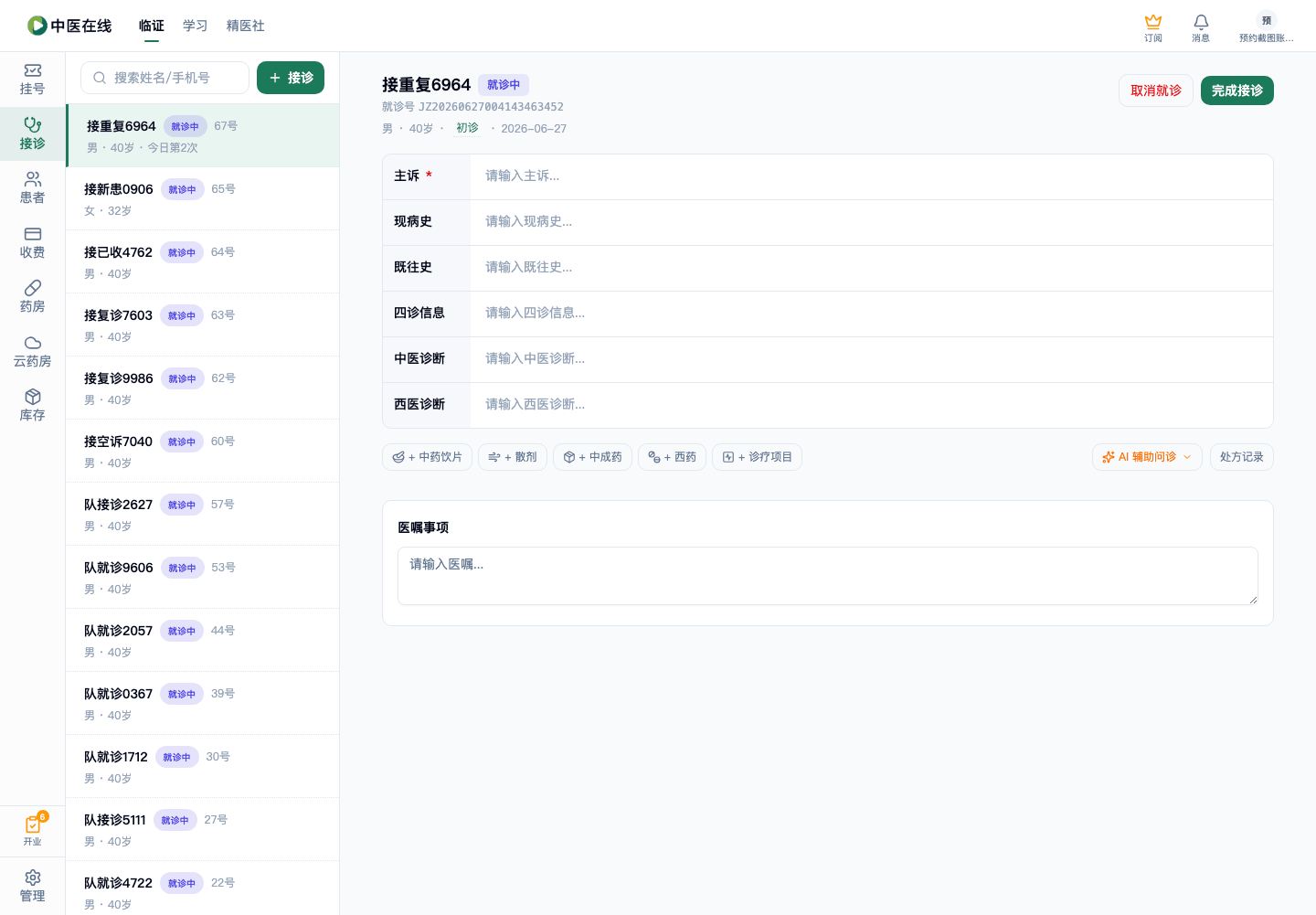Add 中成药 prescription
This screenshot has height=915, width=1316.
(592, 457)
